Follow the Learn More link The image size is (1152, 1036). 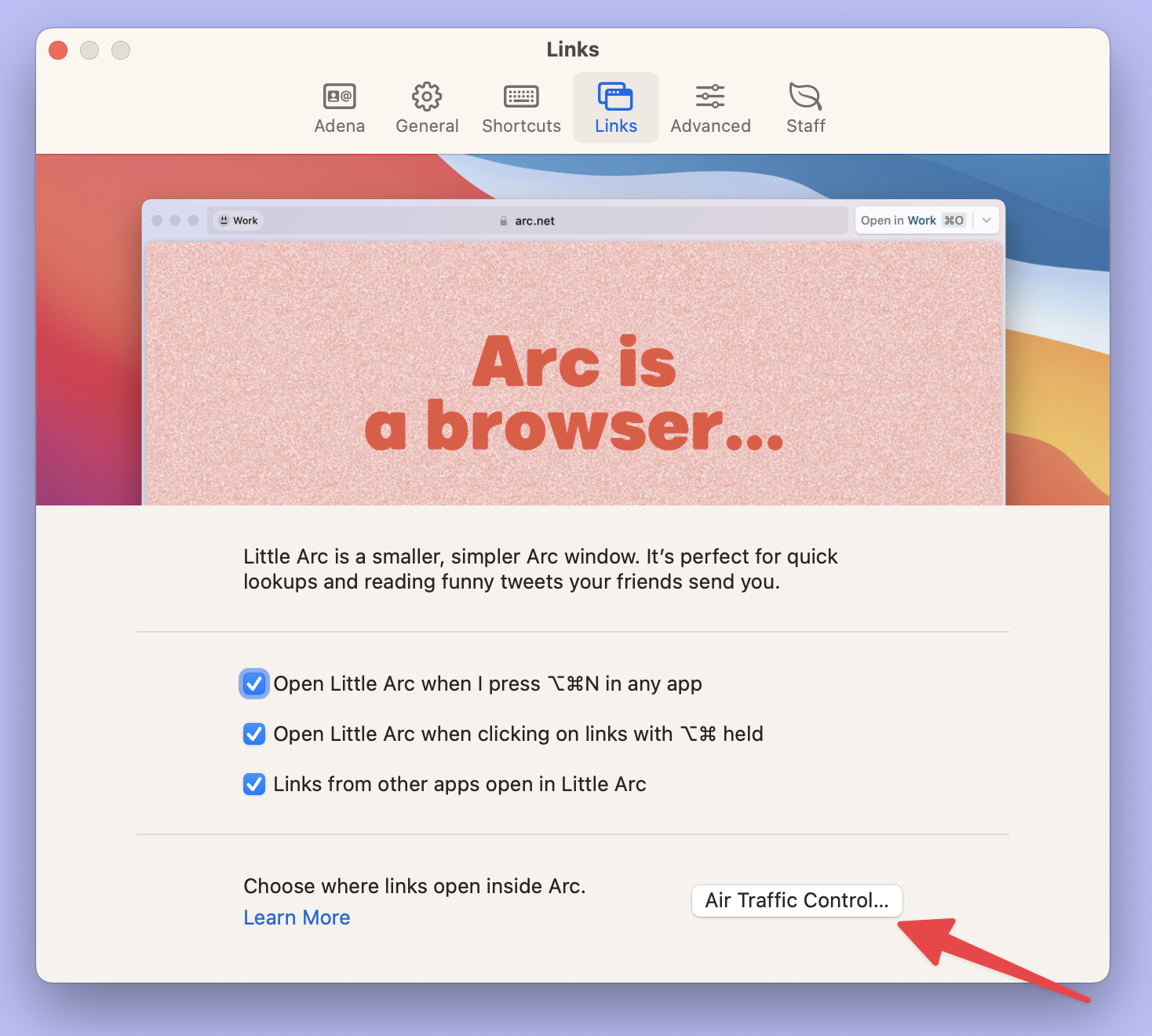[x=297, y=917]
